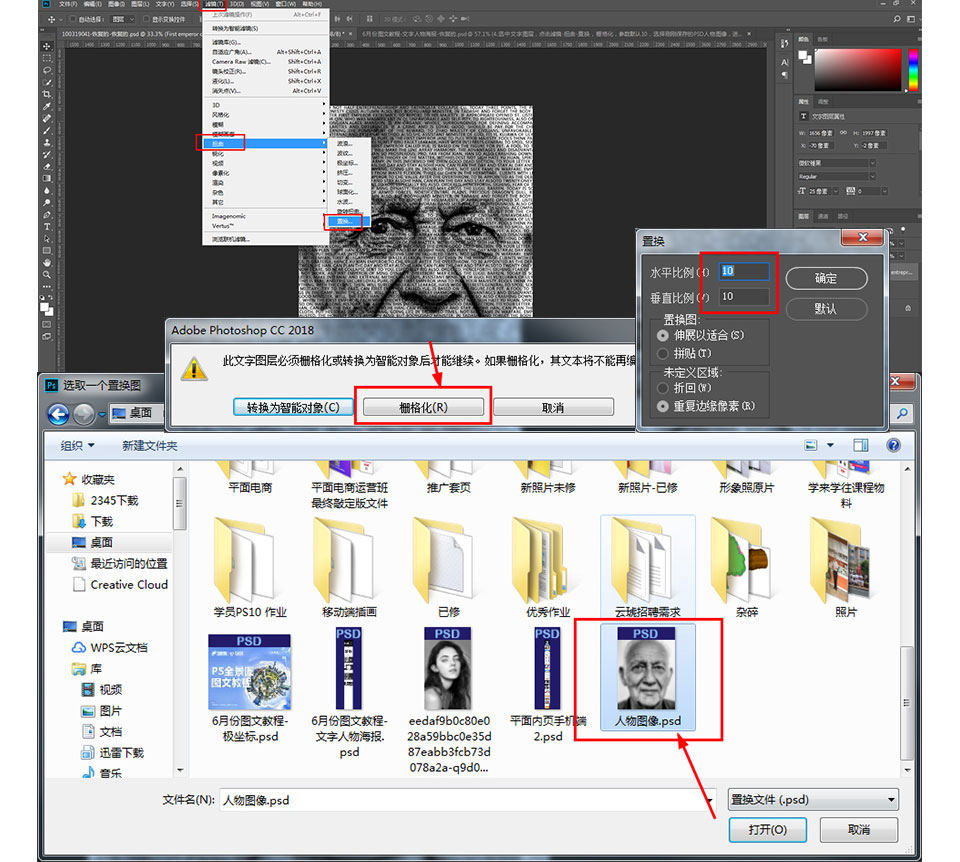This screenshot has width=960, height=862.
Task: Select the Horizontal Type tool
Action: (x=47, y=227)
